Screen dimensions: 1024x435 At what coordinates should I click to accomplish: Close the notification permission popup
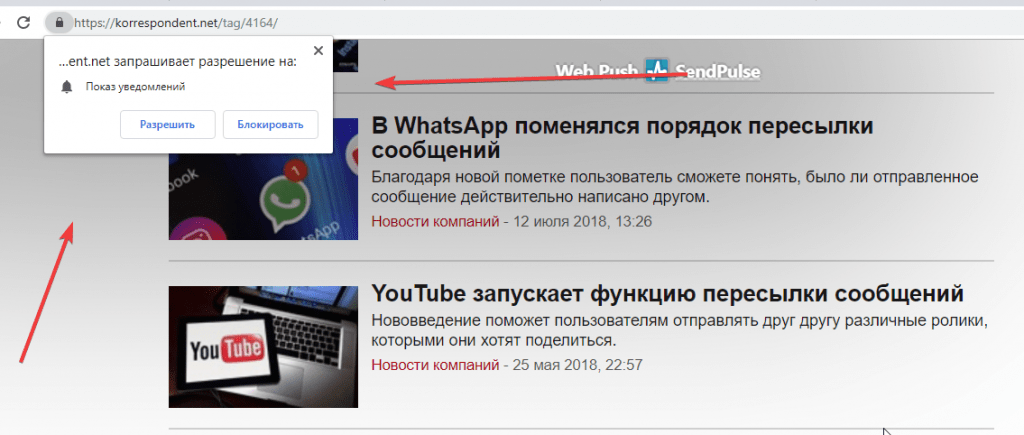tap(318, 51)
